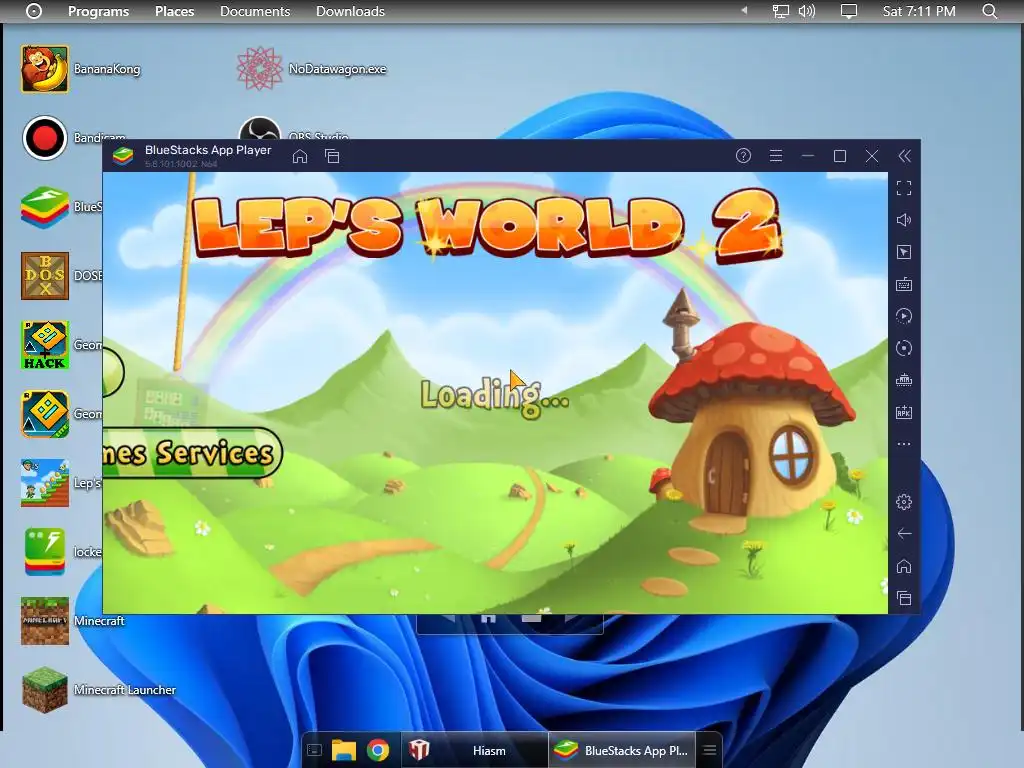Screen dimensions: 1024x768
Task: Select the Geometry Dash HACK desktop icon
Action: [44, 345]
